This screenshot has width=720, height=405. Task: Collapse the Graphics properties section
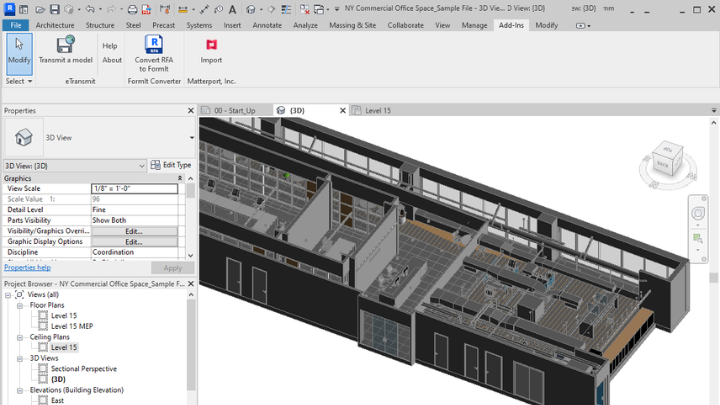(x=180, y=178)
